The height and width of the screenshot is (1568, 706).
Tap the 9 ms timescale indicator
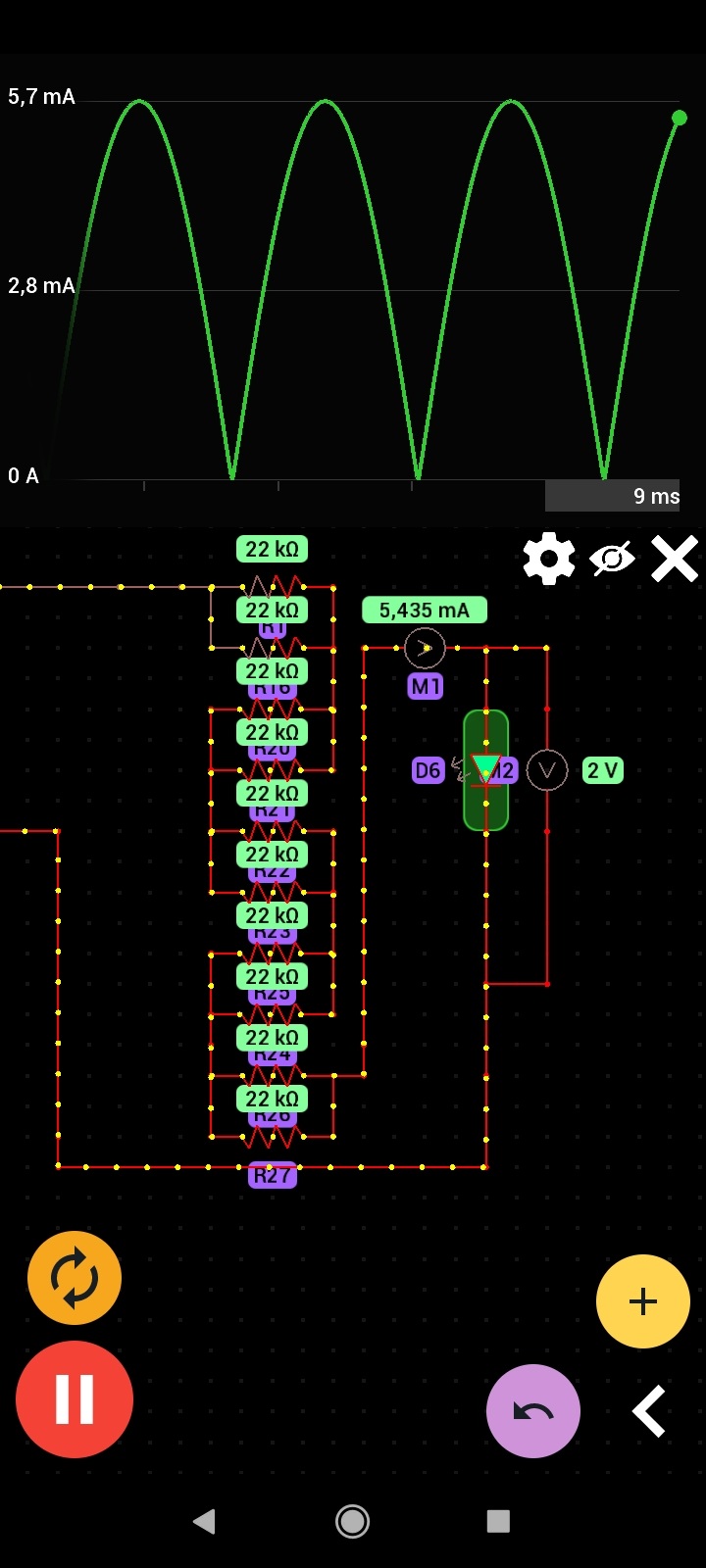pos(612,496)
